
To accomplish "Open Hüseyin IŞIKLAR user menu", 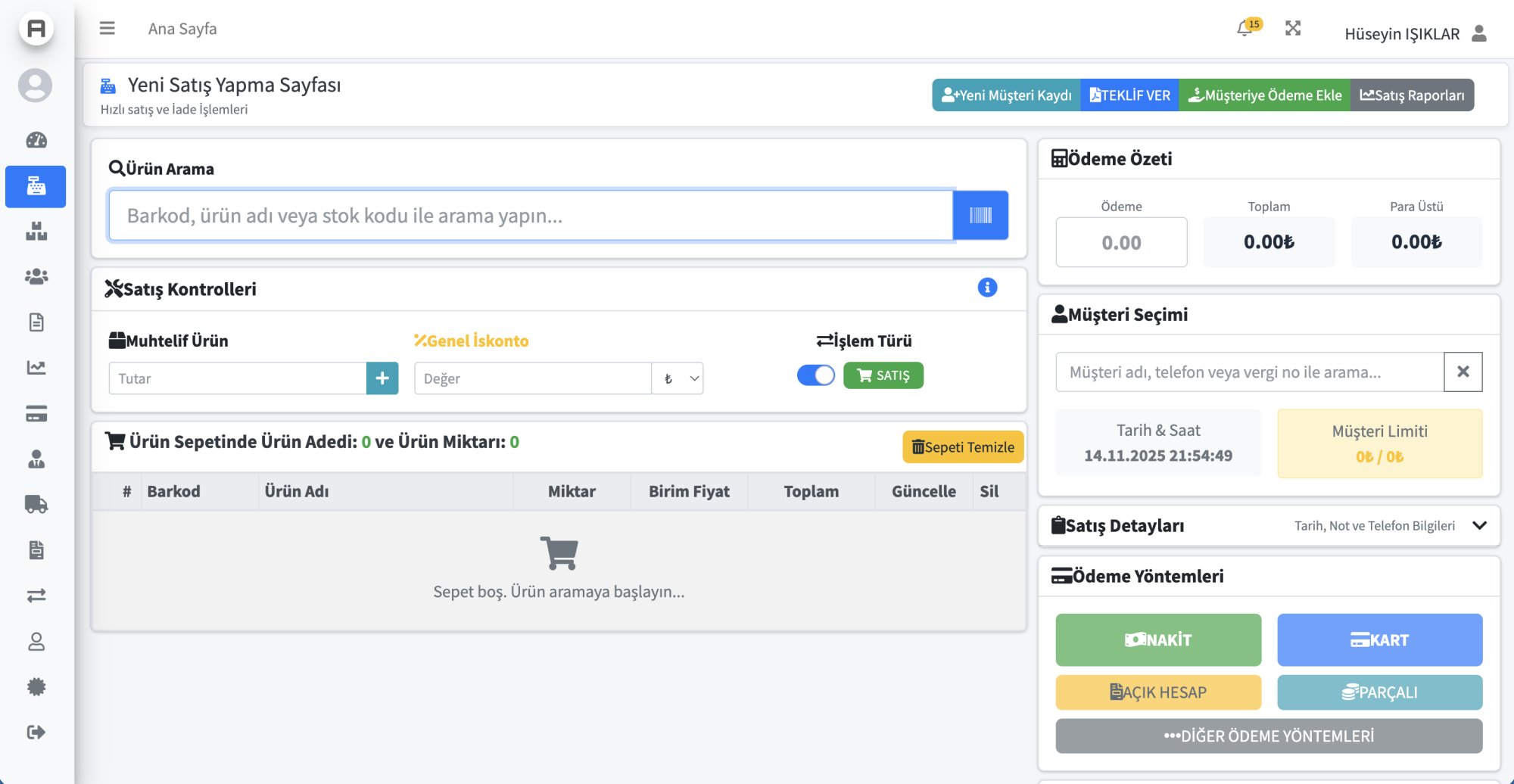I will tap(1414, 34).
